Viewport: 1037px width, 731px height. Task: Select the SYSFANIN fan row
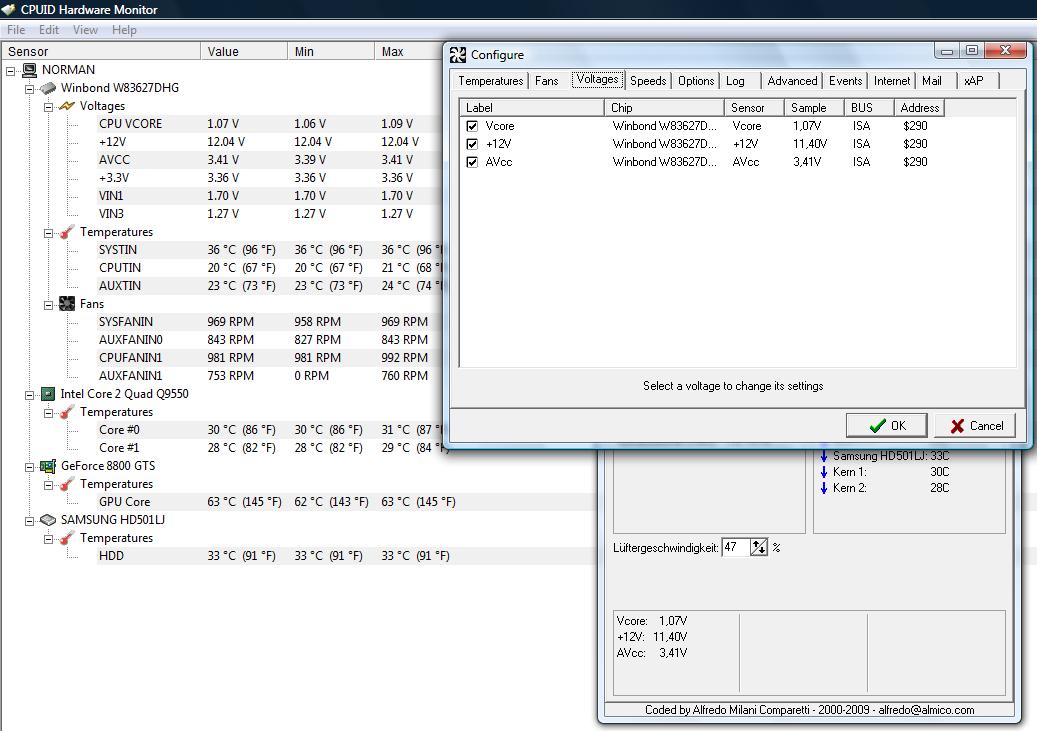269,322
